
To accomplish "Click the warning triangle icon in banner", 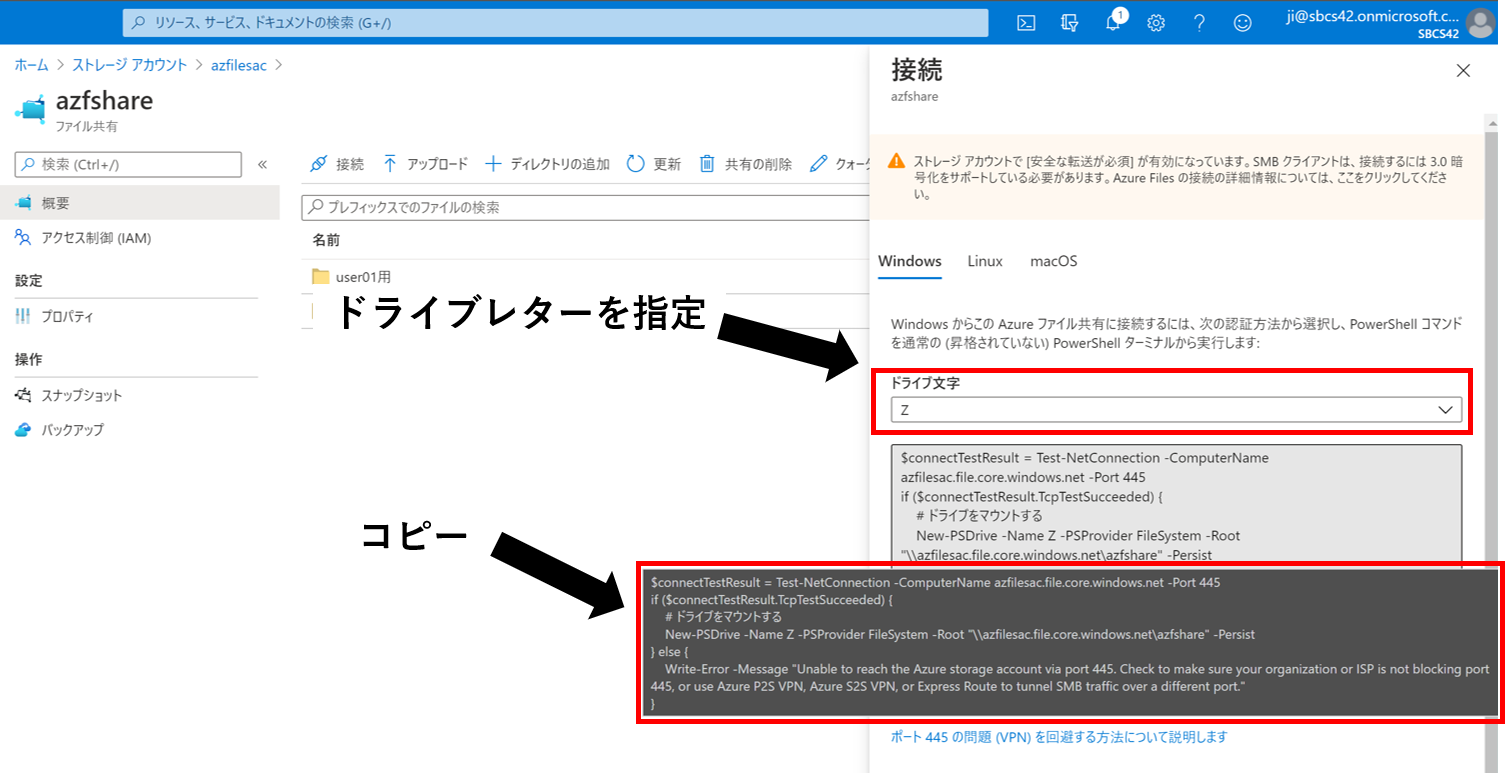I will (x=895, y=160).
